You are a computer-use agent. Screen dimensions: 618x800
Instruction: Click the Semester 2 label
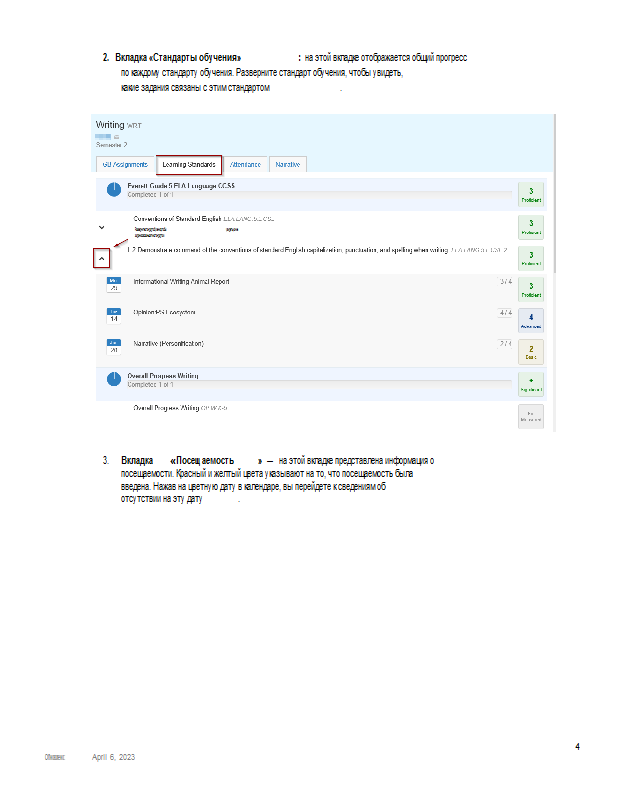[112, 145]
